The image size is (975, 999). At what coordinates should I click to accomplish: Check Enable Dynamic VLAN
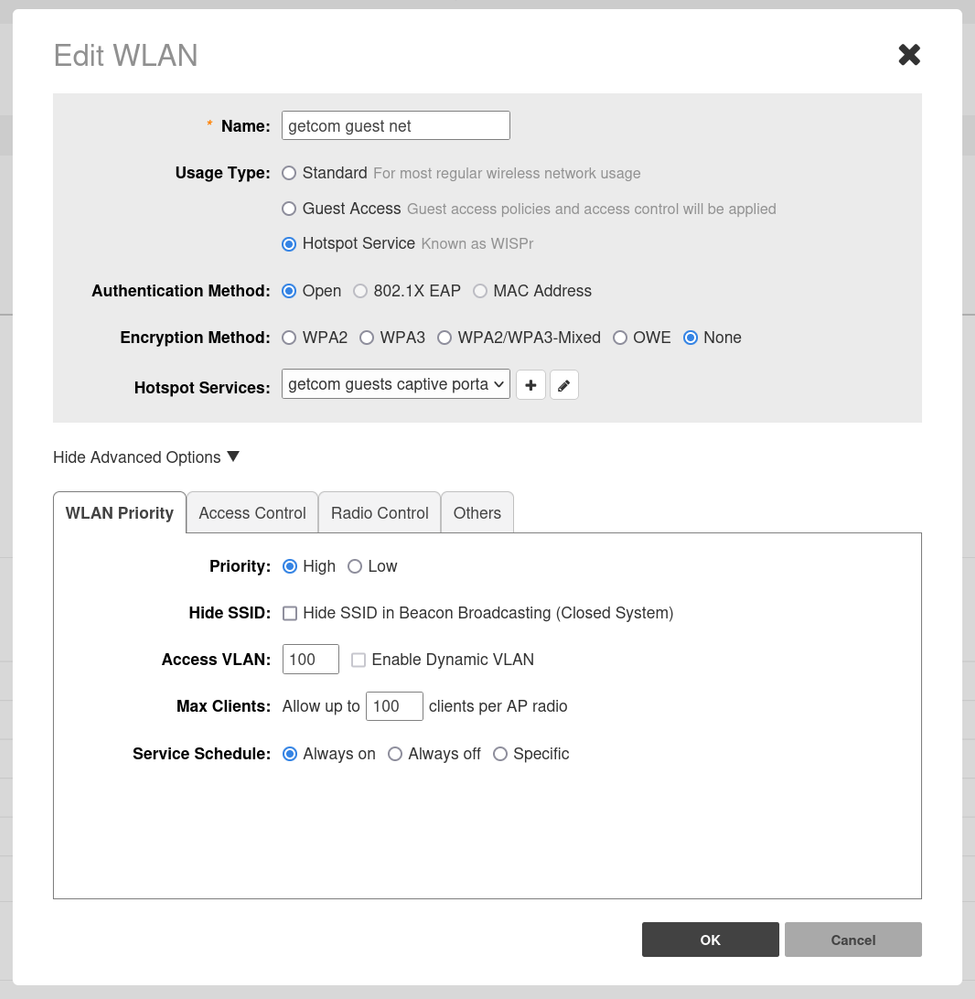tap(358, 660)
